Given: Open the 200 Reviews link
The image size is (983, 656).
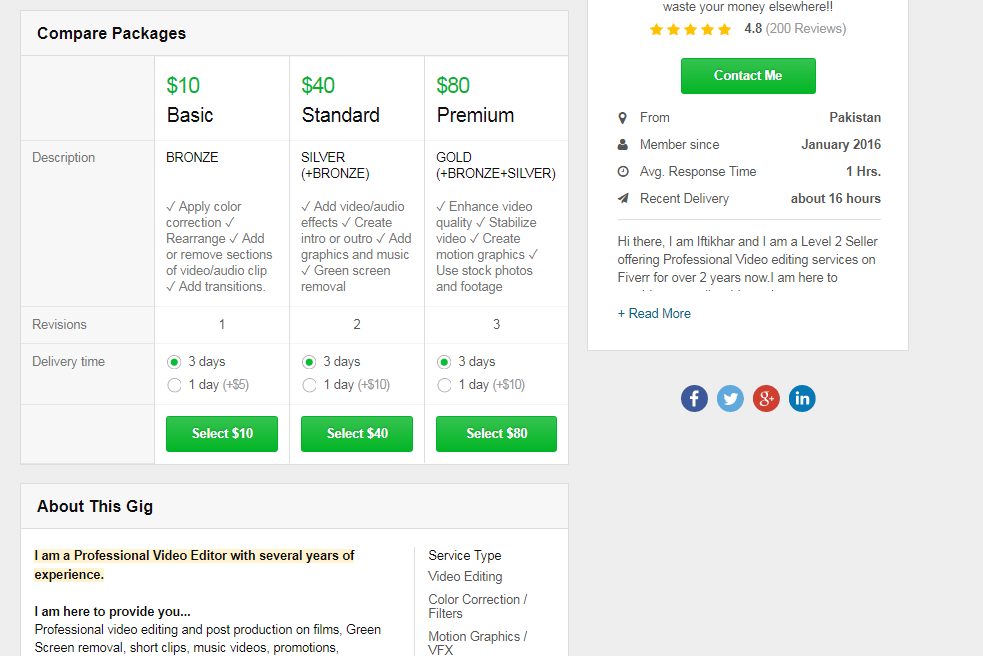Looking at the screenshot, I should (806, 29).
